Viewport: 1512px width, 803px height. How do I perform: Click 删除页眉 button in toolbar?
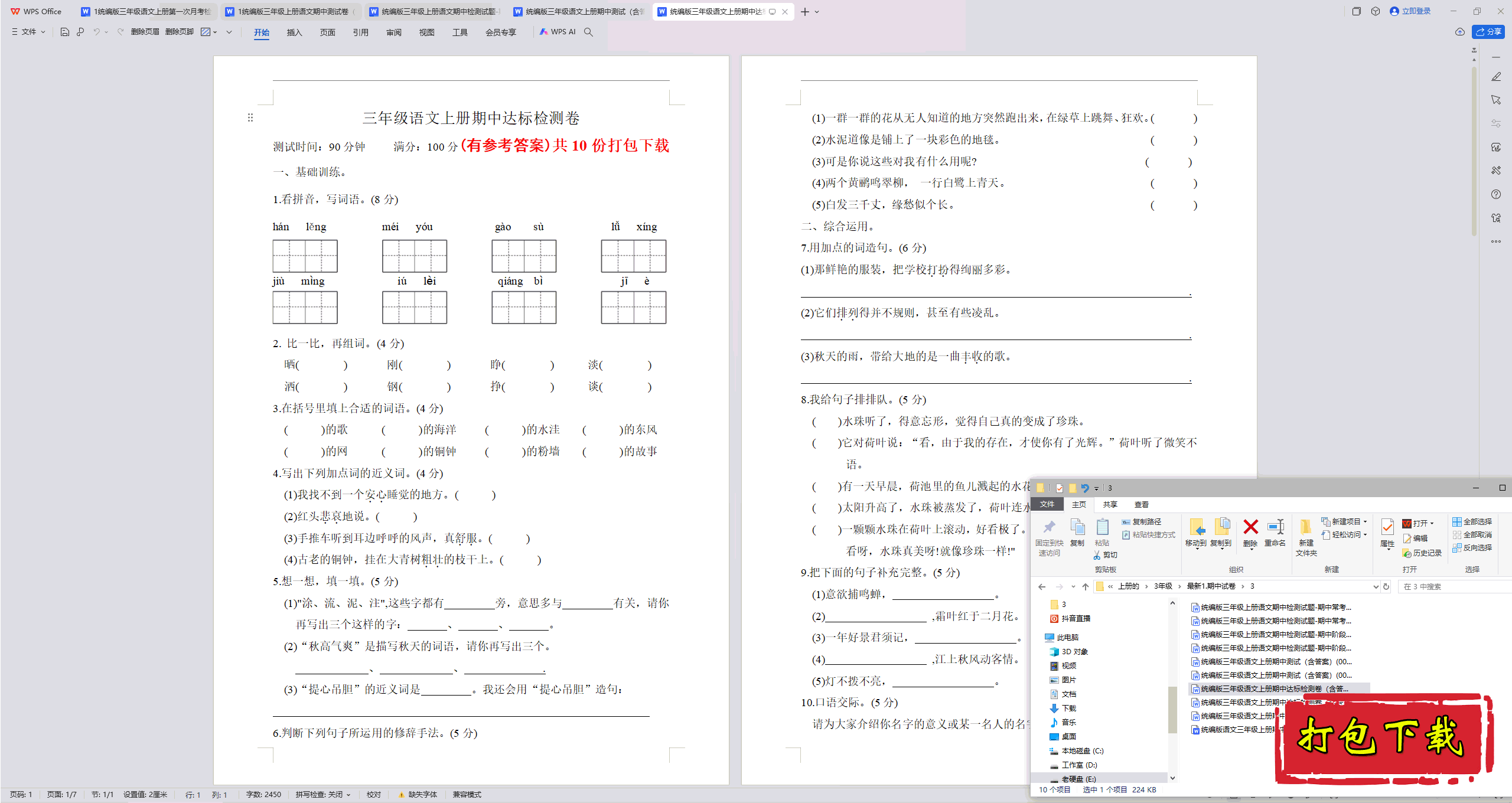point(145,32)
